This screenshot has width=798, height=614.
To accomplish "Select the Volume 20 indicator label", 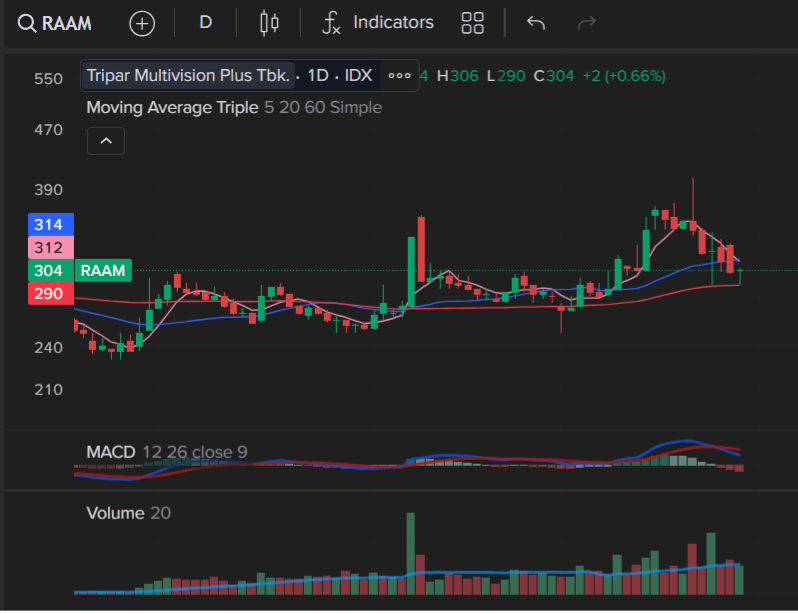I will (x=128, y=513).
